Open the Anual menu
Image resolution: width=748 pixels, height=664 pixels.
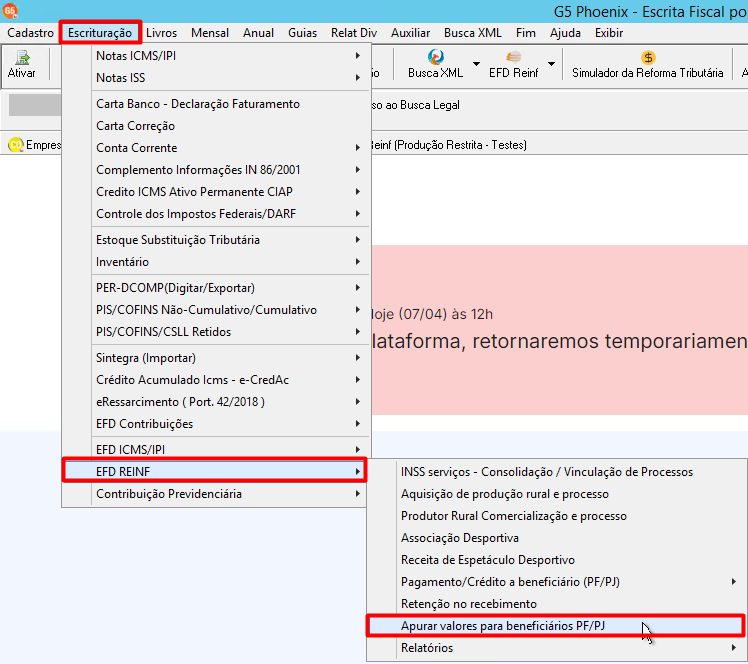[259, 33]
